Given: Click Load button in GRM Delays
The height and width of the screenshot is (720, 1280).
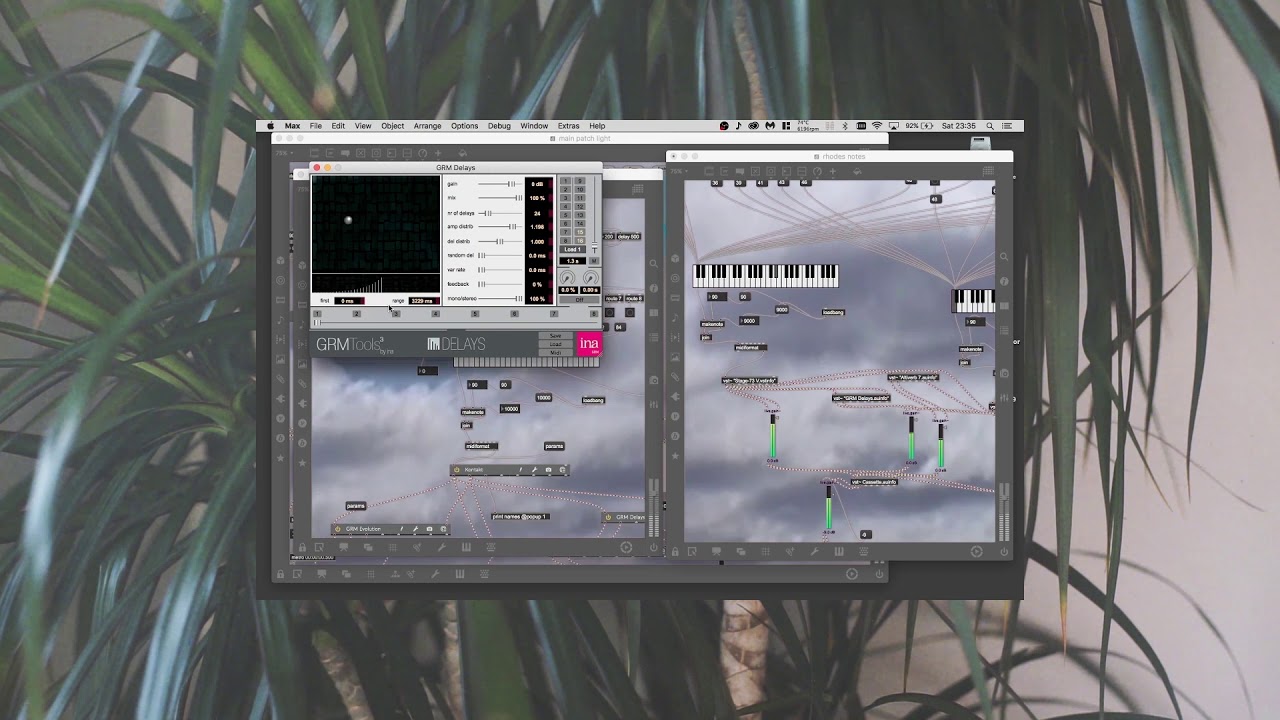Looking at the screenshot, I should click(556, 344).
